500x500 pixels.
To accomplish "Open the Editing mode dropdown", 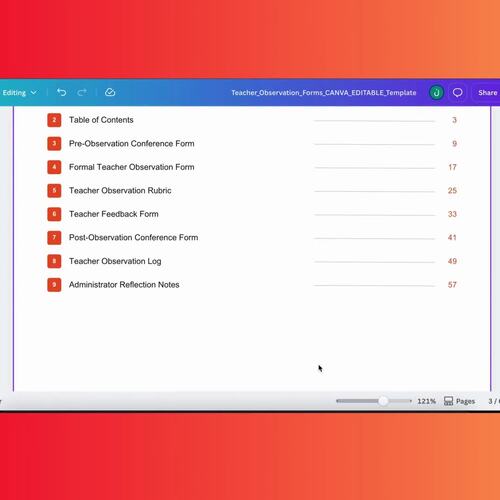I will click(19, 93).
